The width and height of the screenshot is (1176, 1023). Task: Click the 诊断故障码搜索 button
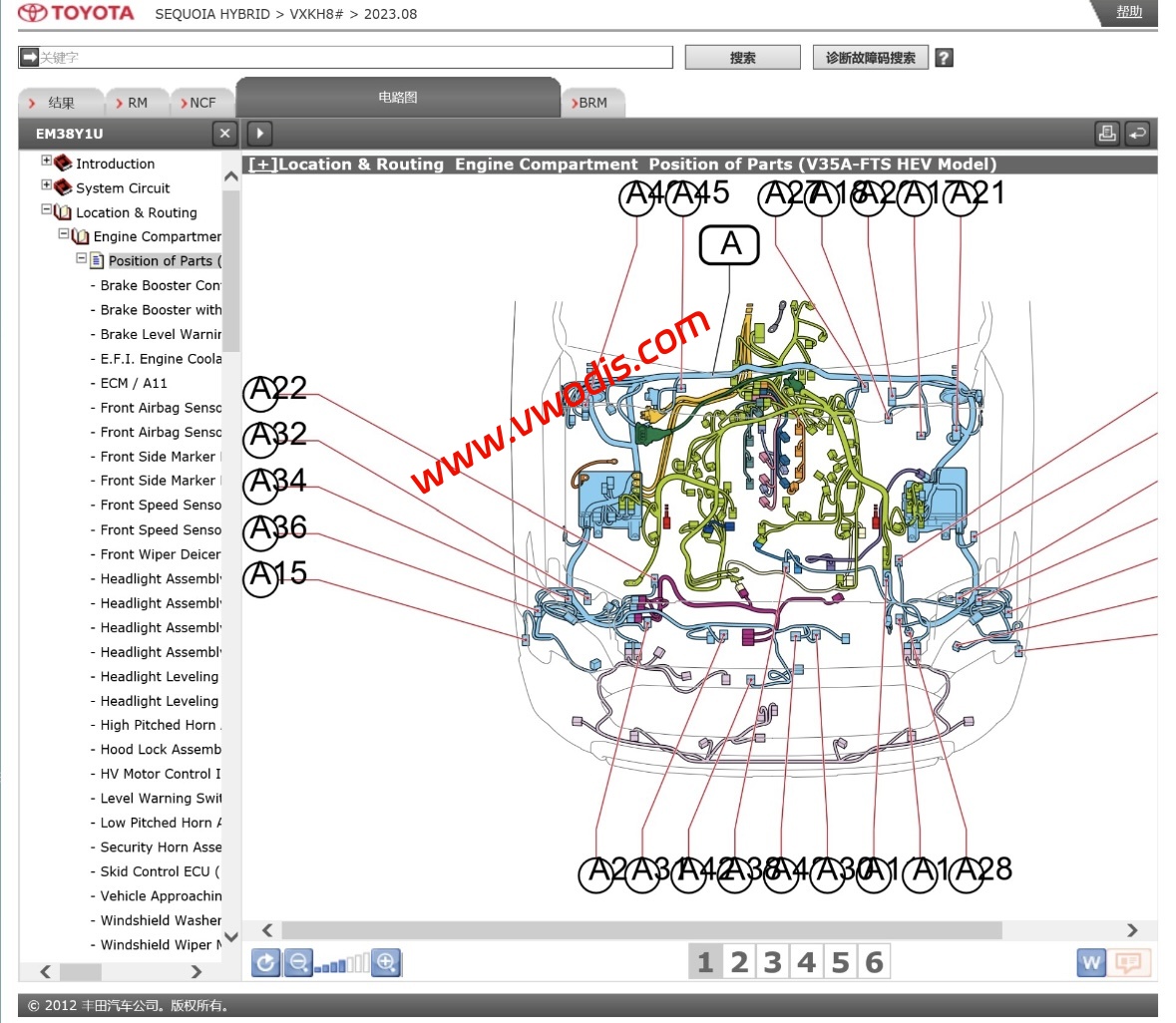pyautogui.click(x=870, y=58)
